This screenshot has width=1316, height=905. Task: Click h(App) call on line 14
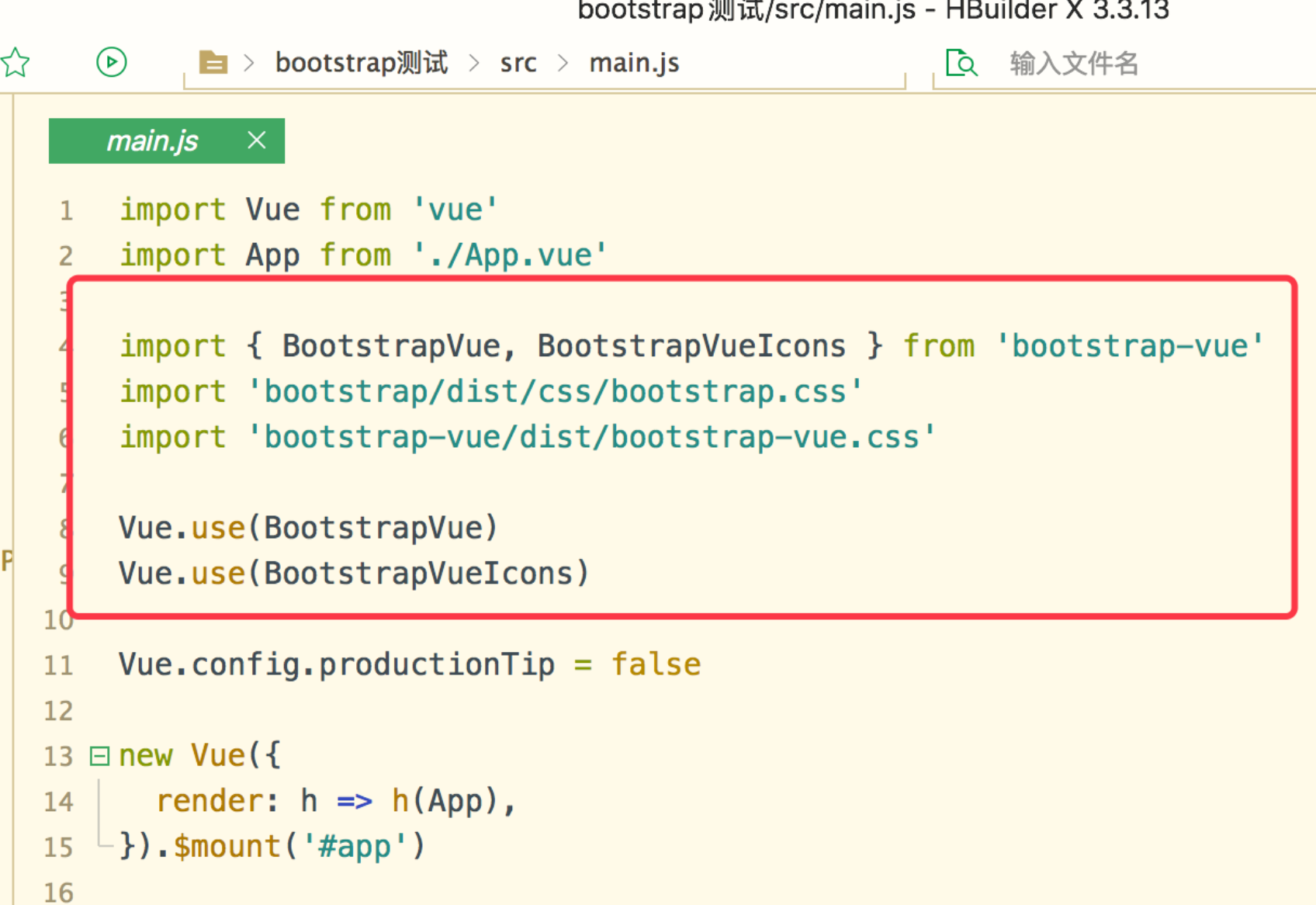coord(444,801)
